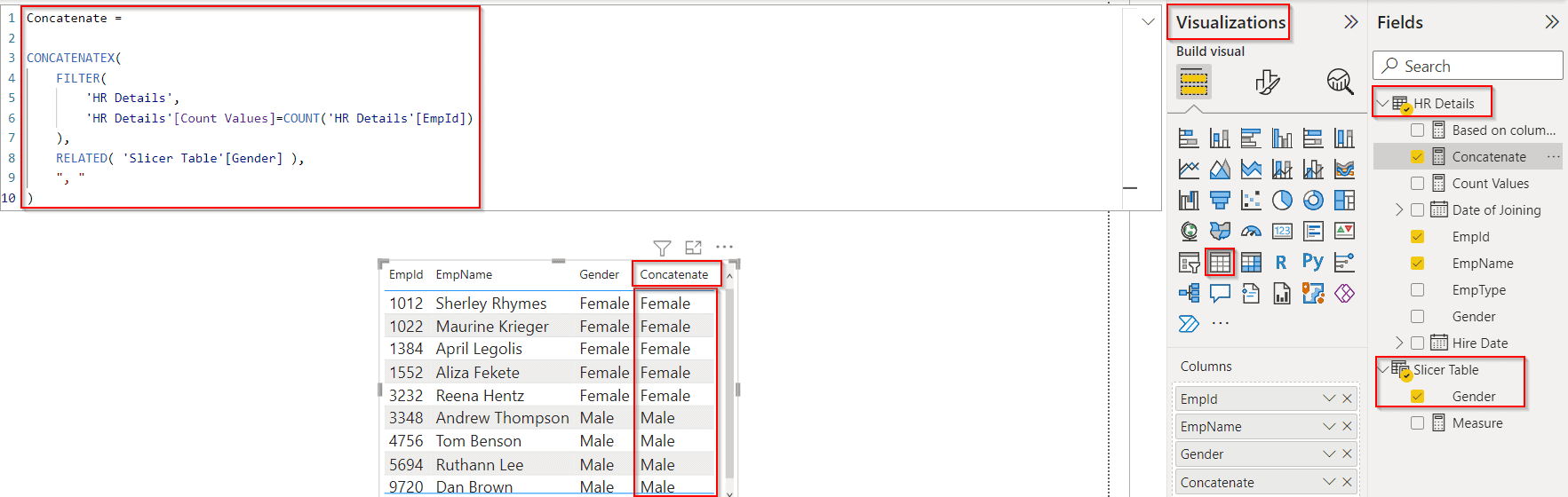
Task: Select the Donut chart visual
Action: [1313, 200]
